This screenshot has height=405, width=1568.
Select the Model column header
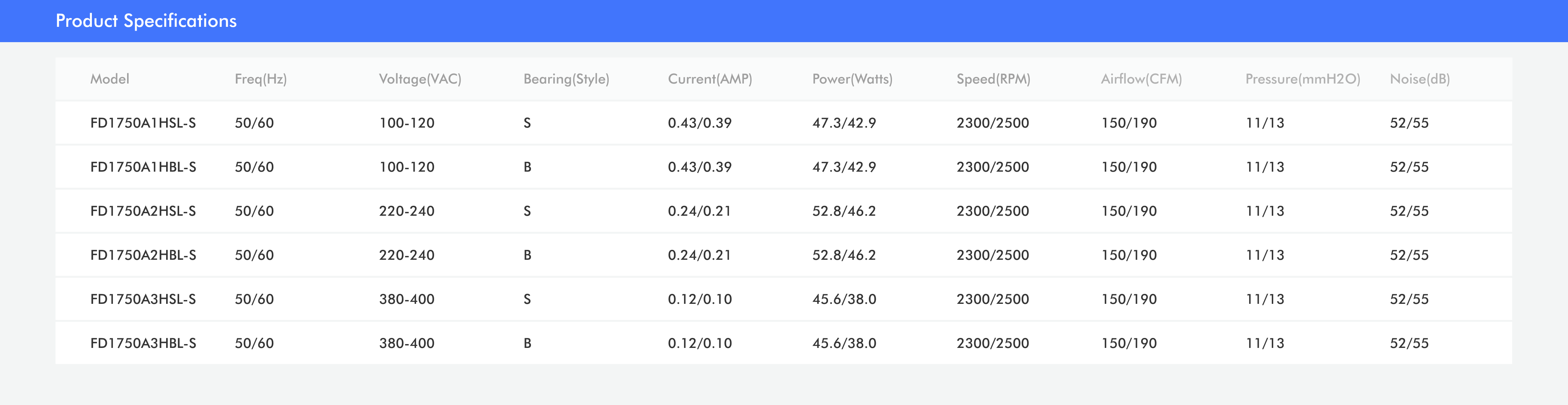pos(109,79)
